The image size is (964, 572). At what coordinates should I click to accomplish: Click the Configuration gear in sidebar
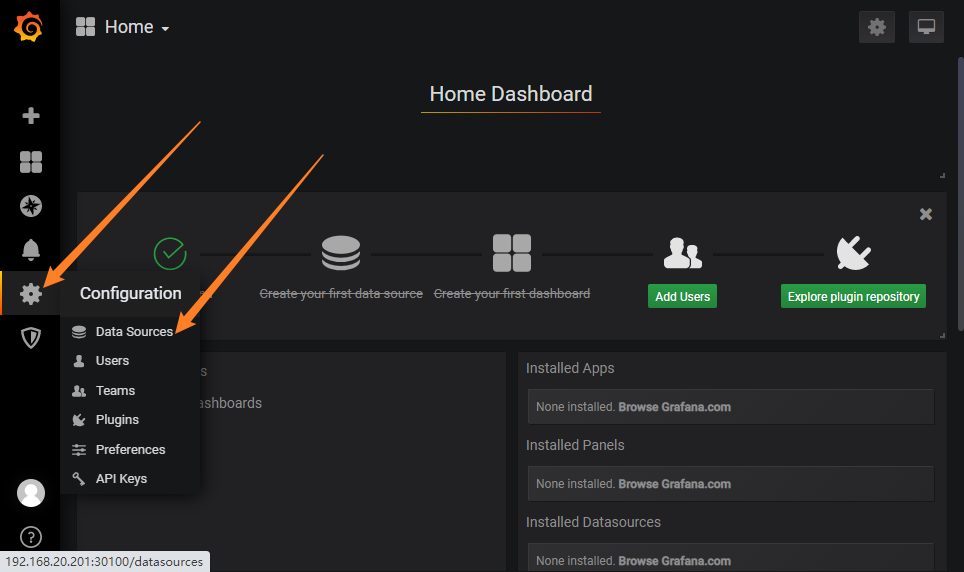point(31,294)
